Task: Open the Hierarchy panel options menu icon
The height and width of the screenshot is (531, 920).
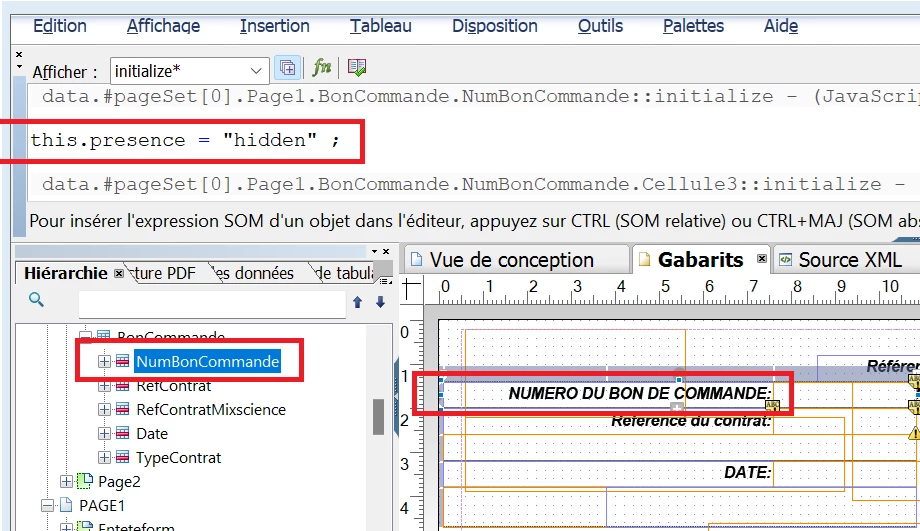Action: [385, 280]
